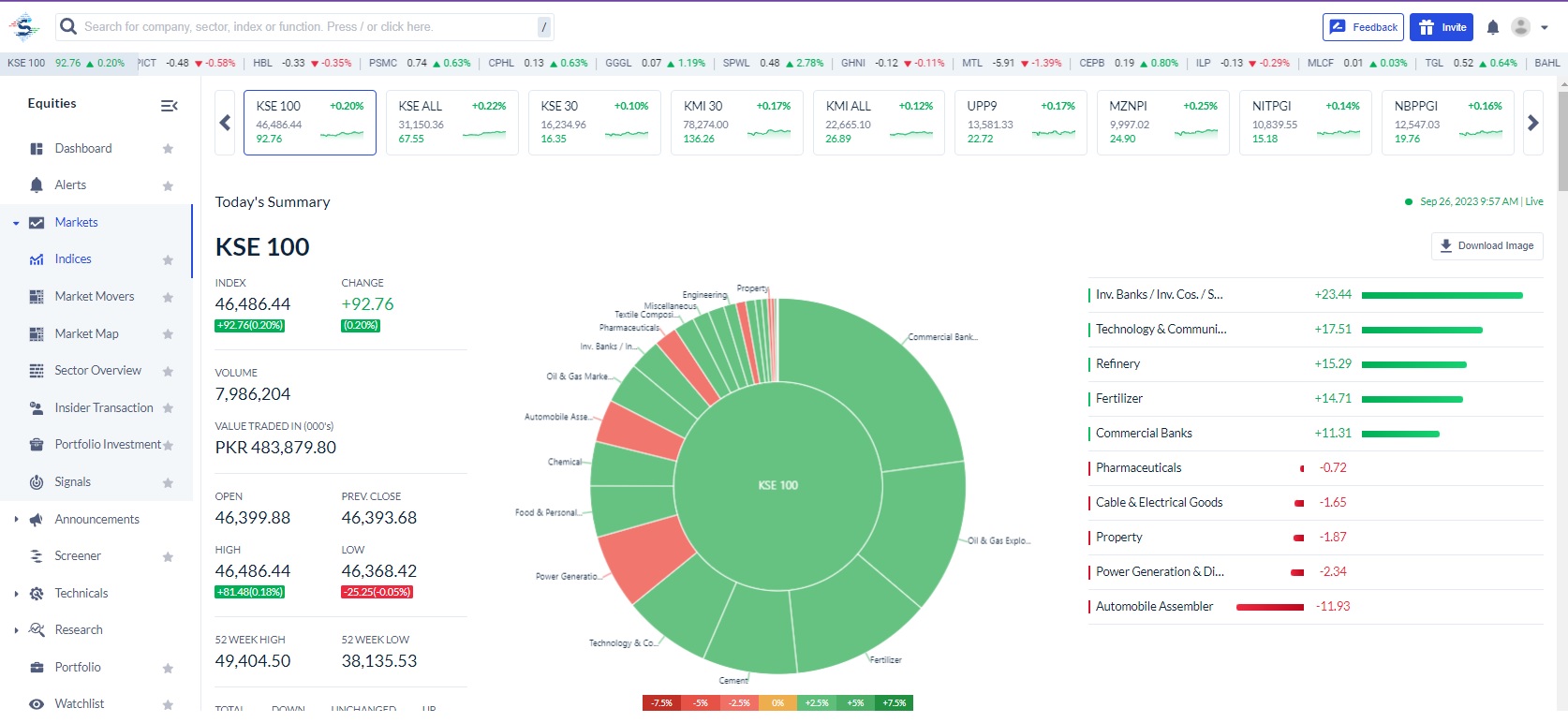Open the user profile avatar

[x=1521, y=27]
